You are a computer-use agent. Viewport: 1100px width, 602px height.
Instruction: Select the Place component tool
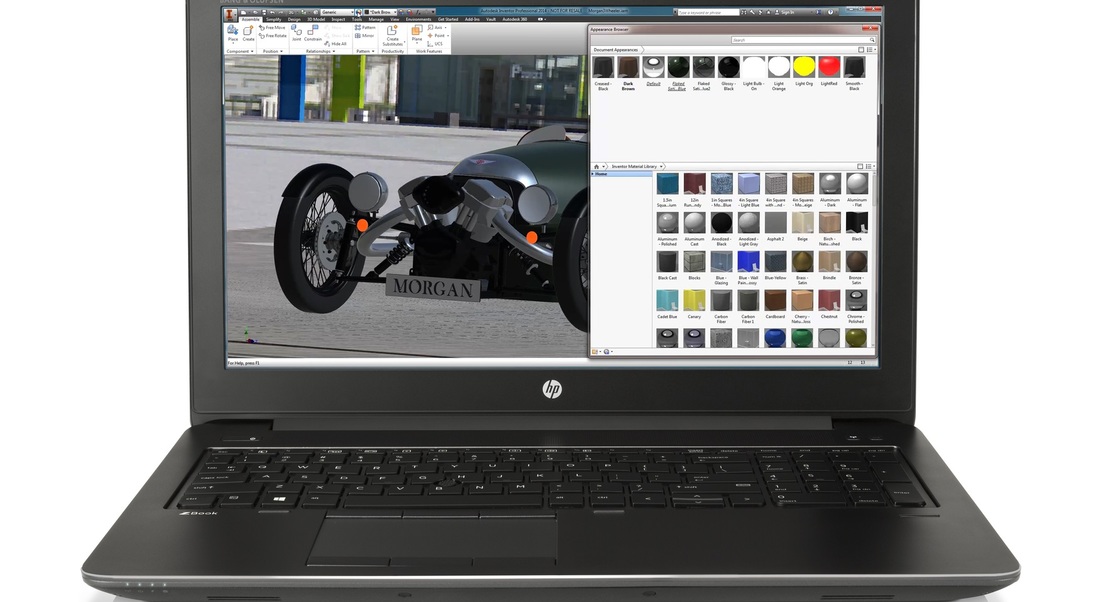233,33
